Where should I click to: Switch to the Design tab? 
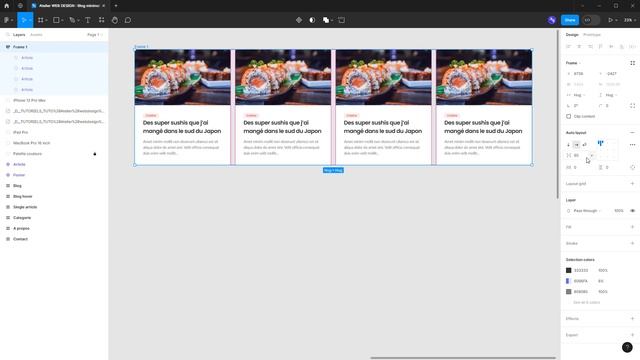(572, 35)
